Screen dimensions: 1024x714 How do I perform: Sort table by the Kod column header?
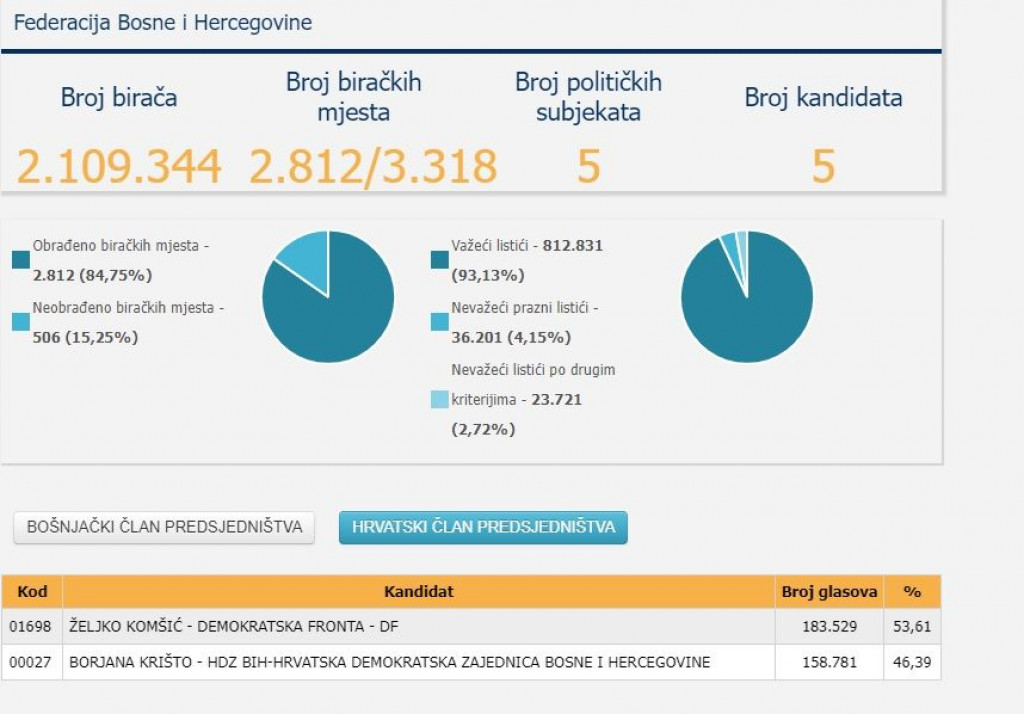32,592
